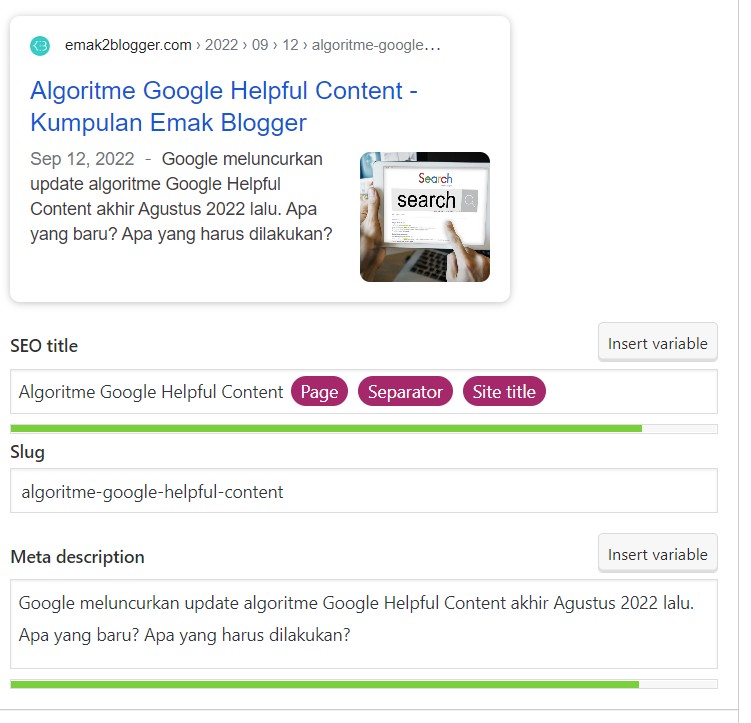Click the SEO title label
This screenshot has height=723, width=751.
click(44, 346)
